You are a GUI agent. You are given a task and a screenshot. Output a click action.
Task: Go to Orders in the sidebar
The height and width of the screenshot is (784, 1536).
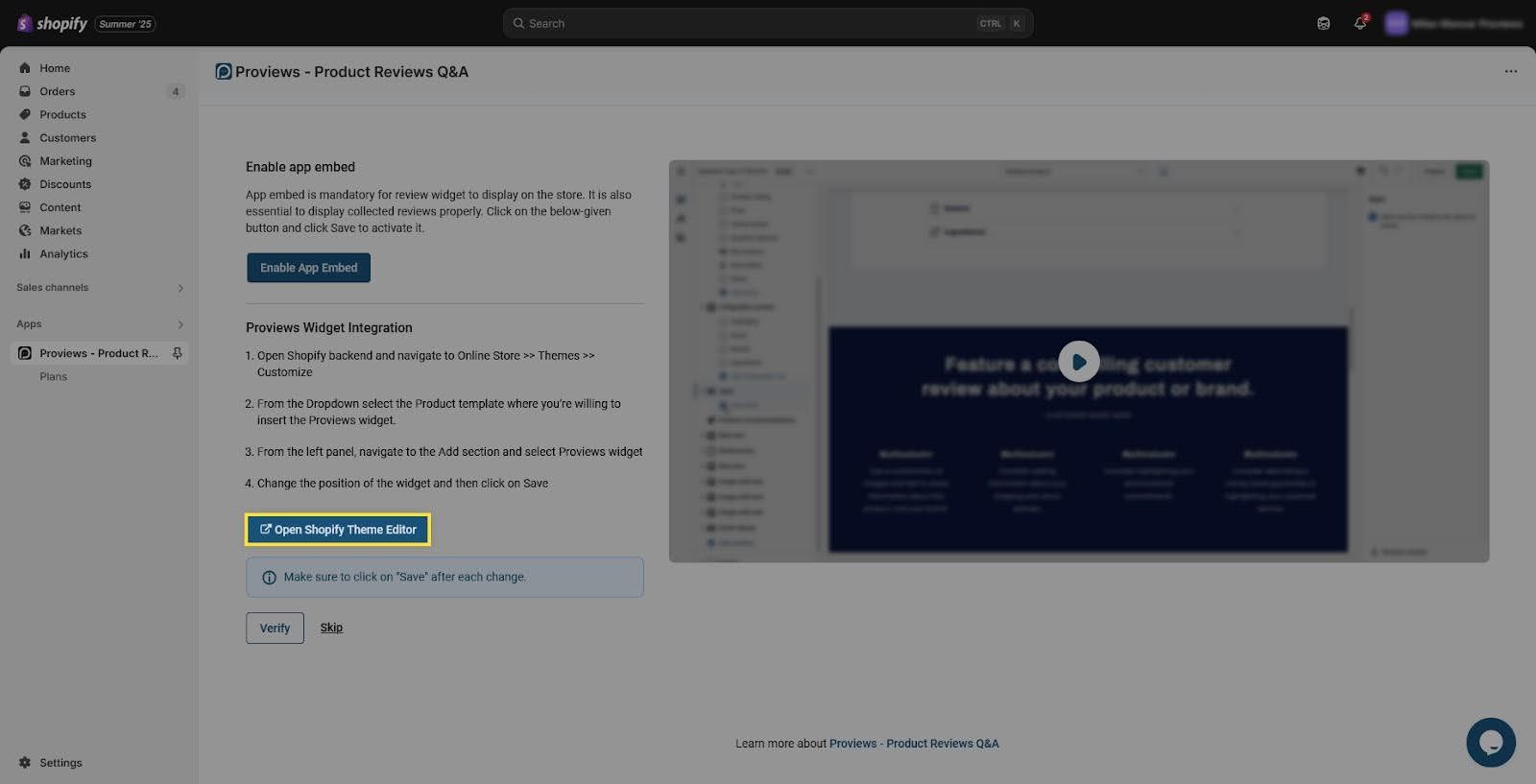tap(57, 91)
